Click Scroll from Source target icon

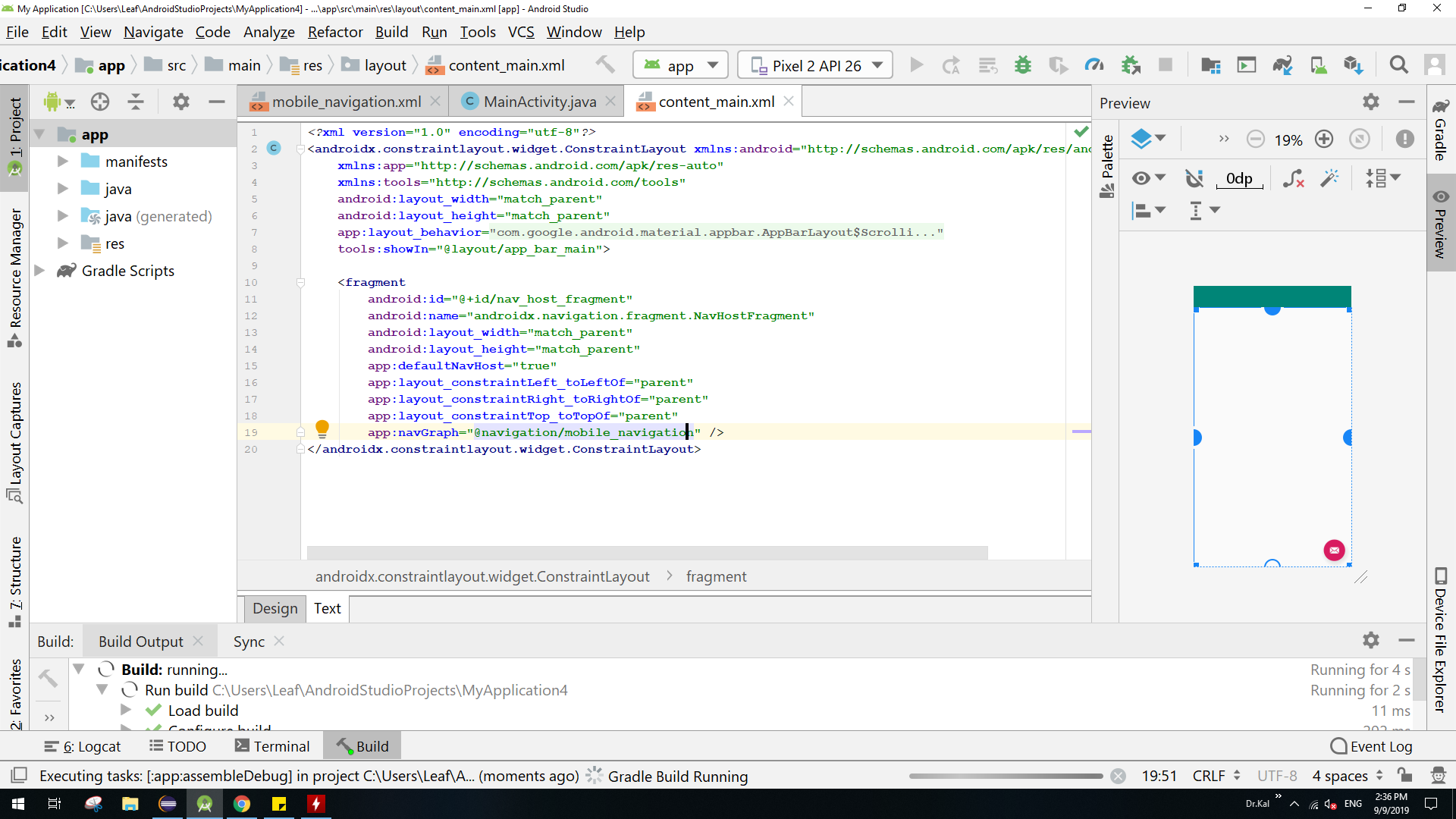point(100,102)
